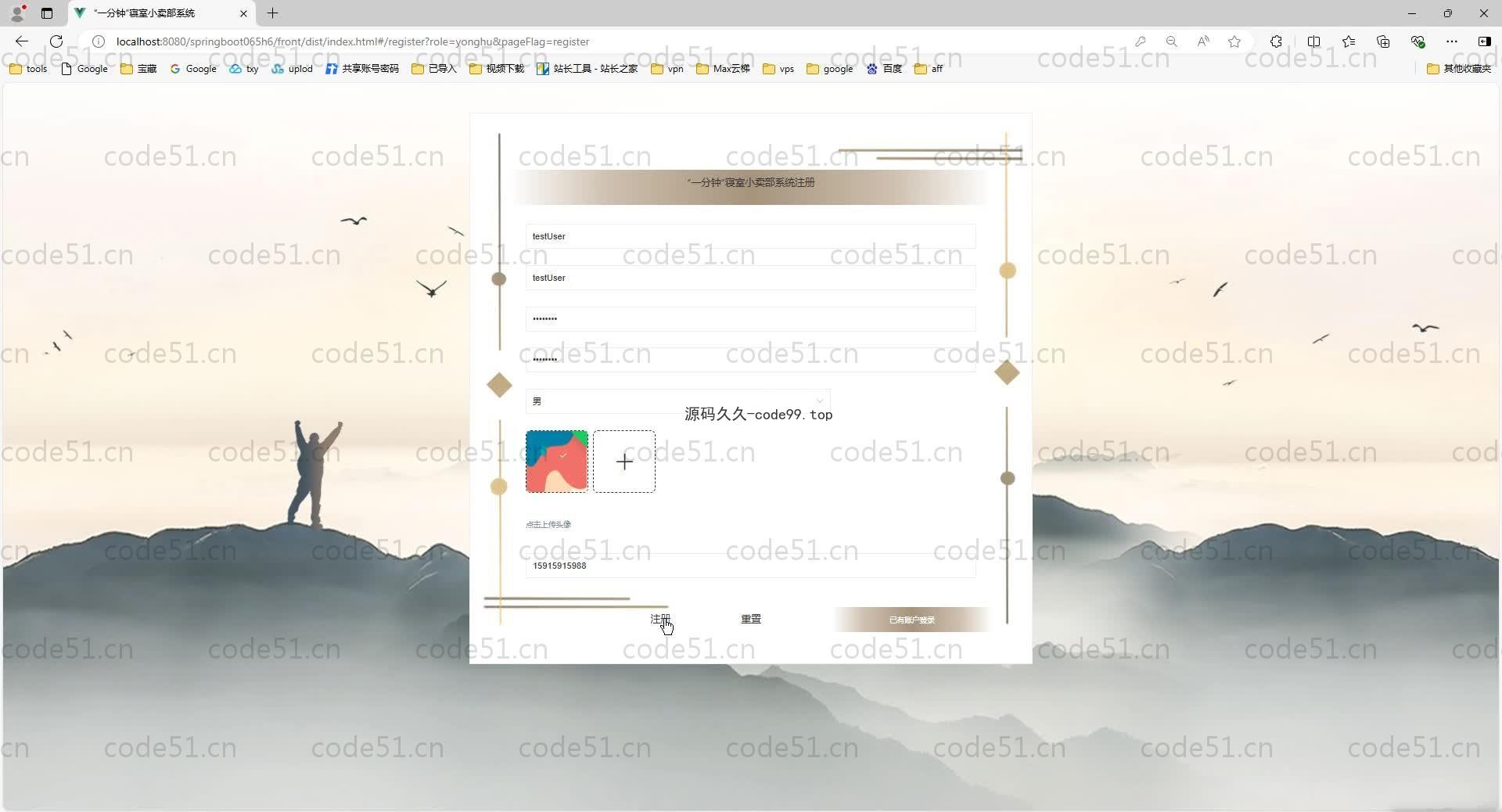The width and height of the screenshot is (1502, 812).
Task: Open a new browser tab
Action: [x=272, y=13]
